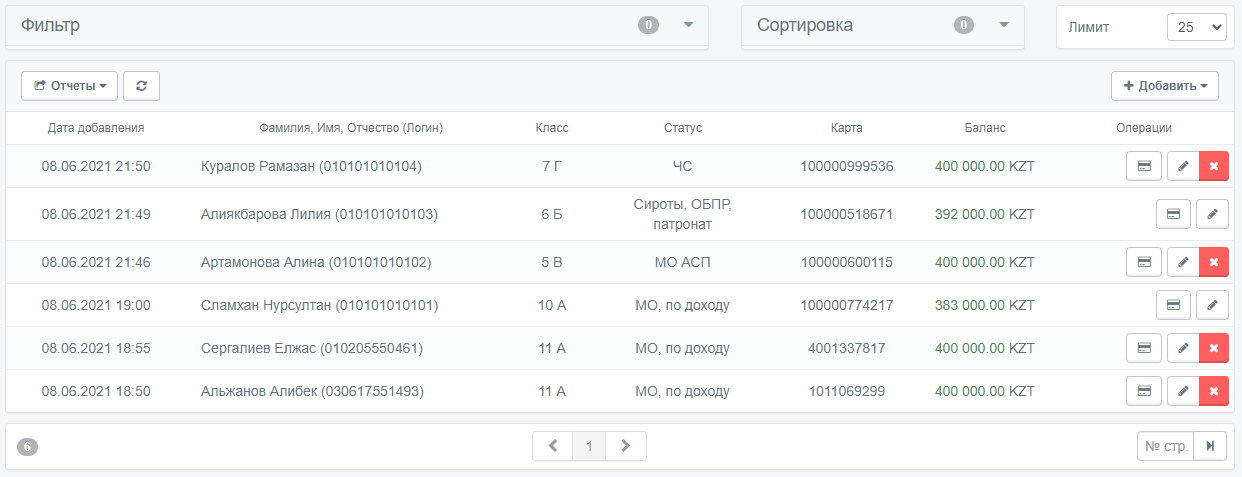The image size is (1242, 477).
Task: Edit Альжанов Алибек with pencil icon
Action: tap(1182, 391)
